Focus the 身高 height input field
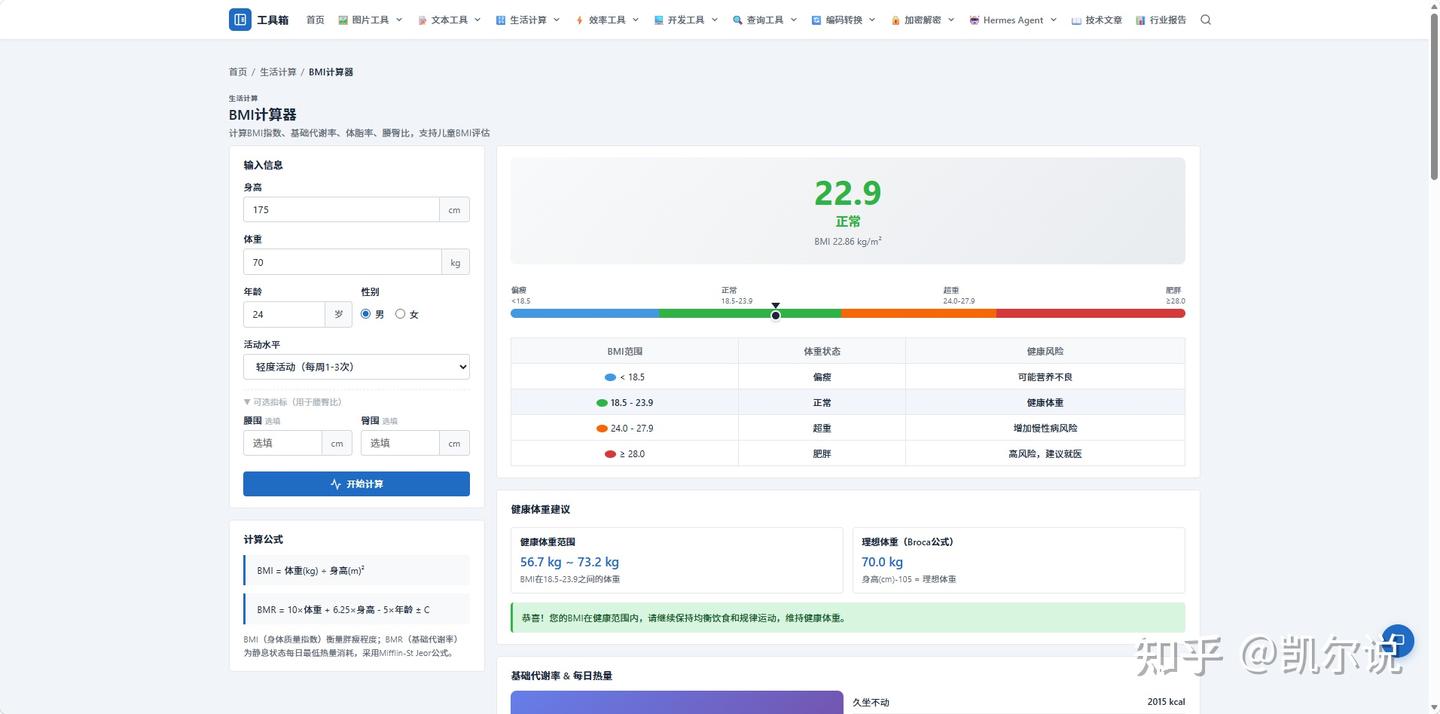The image size is (1440, 714). tap(341, 210)
